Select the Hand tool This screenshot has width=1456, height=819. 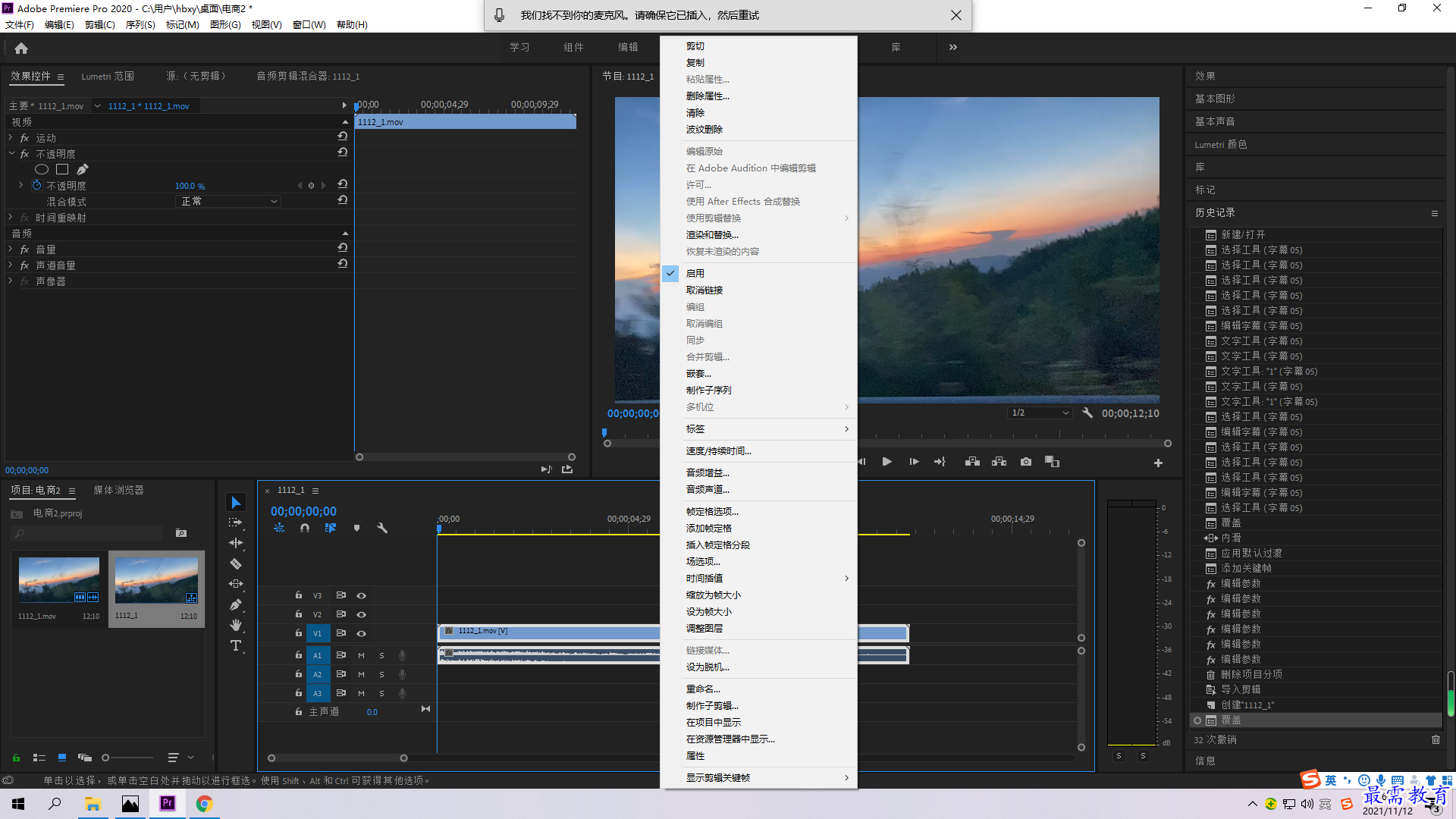236,625
